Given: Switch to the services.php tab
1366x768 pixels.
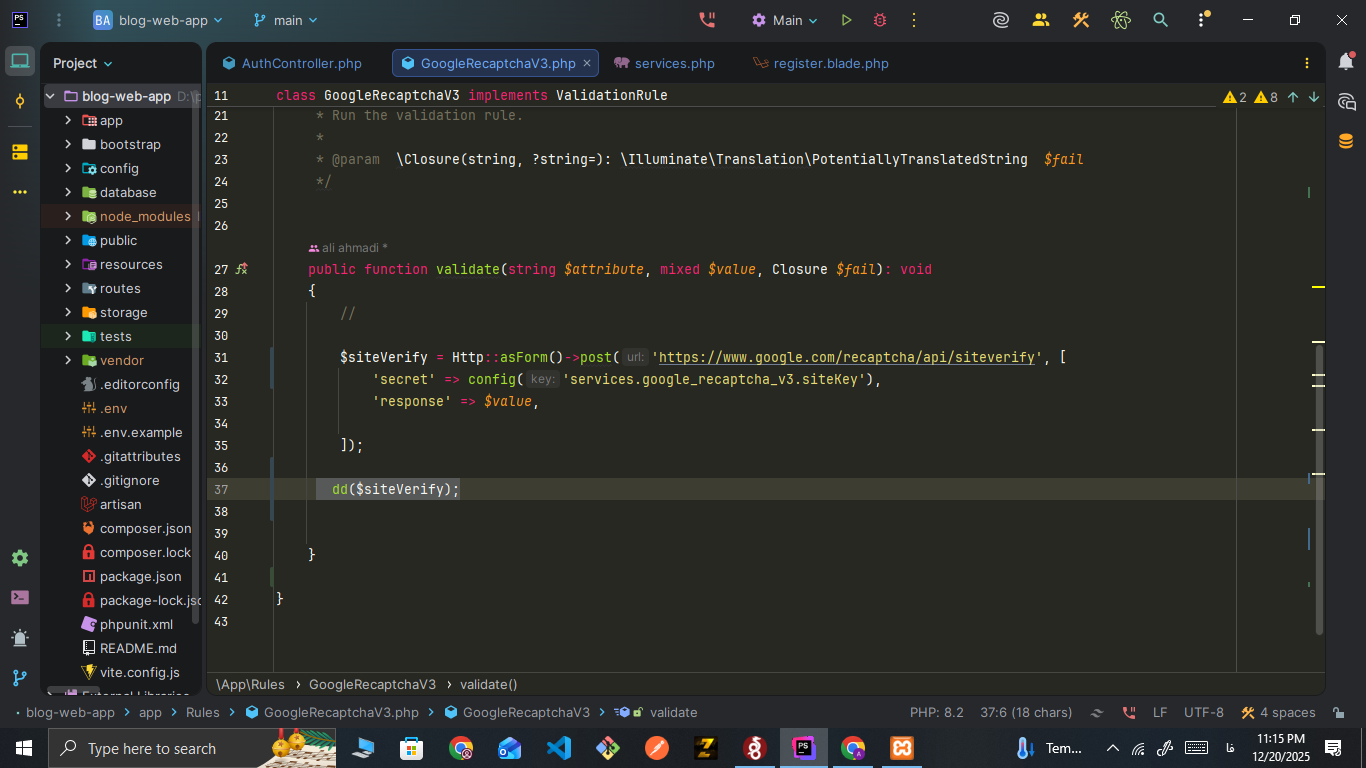Looking at the screenshot, I should point(674,63).
